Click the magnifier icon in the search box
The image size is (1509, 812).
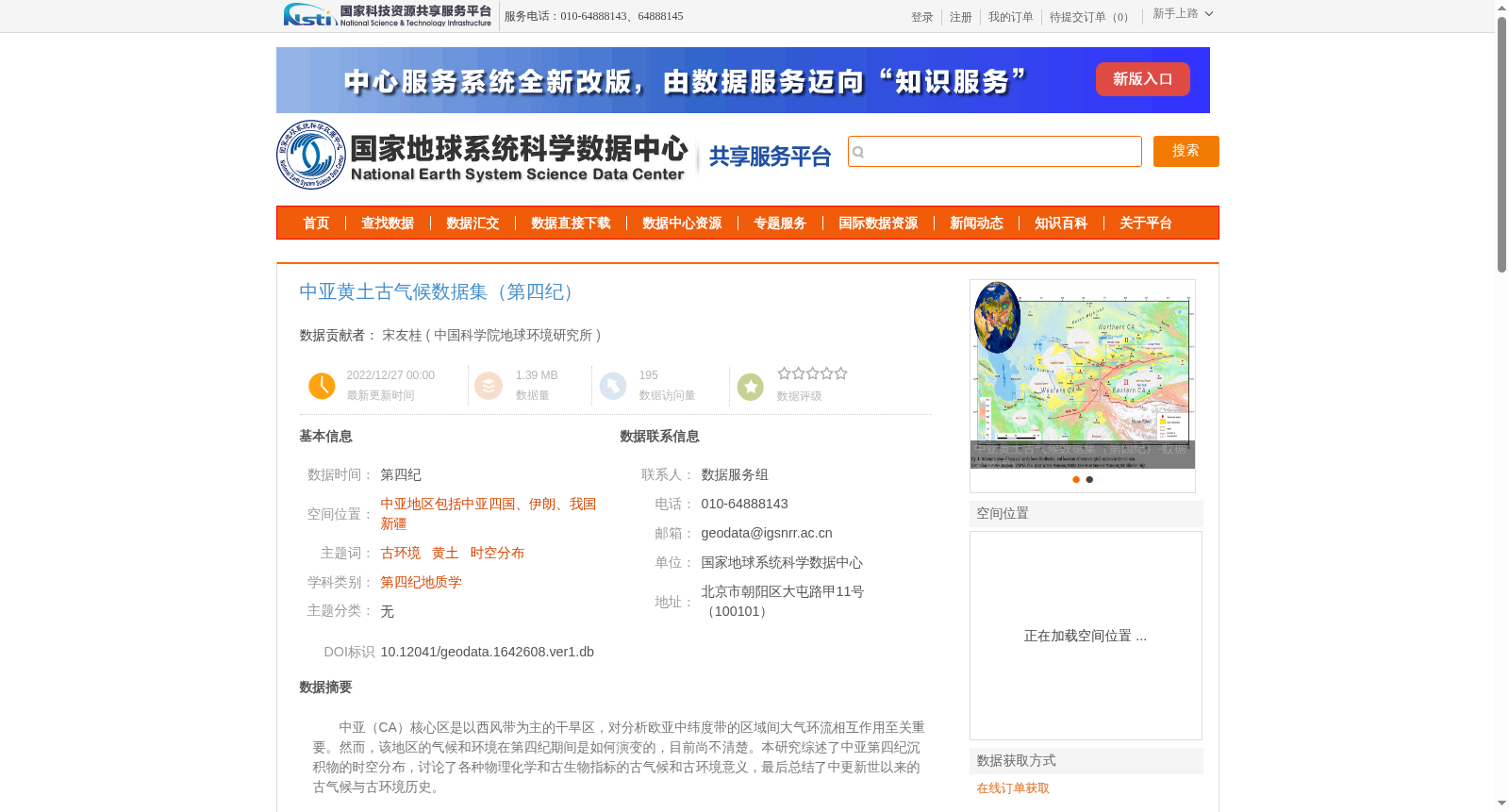click(x=858, y=152)
